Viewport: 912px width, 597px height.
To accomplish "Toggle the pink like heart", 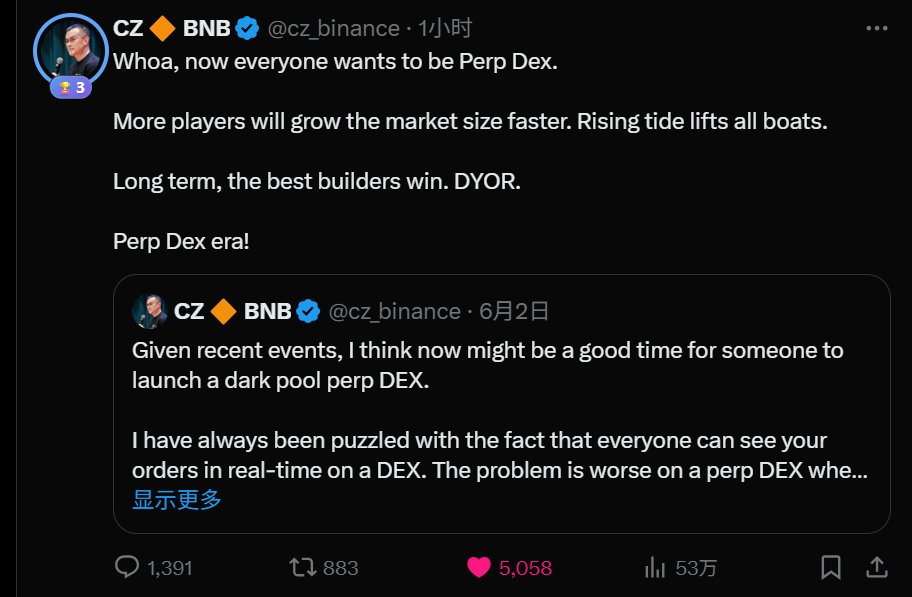I will [x=480, y=567].
